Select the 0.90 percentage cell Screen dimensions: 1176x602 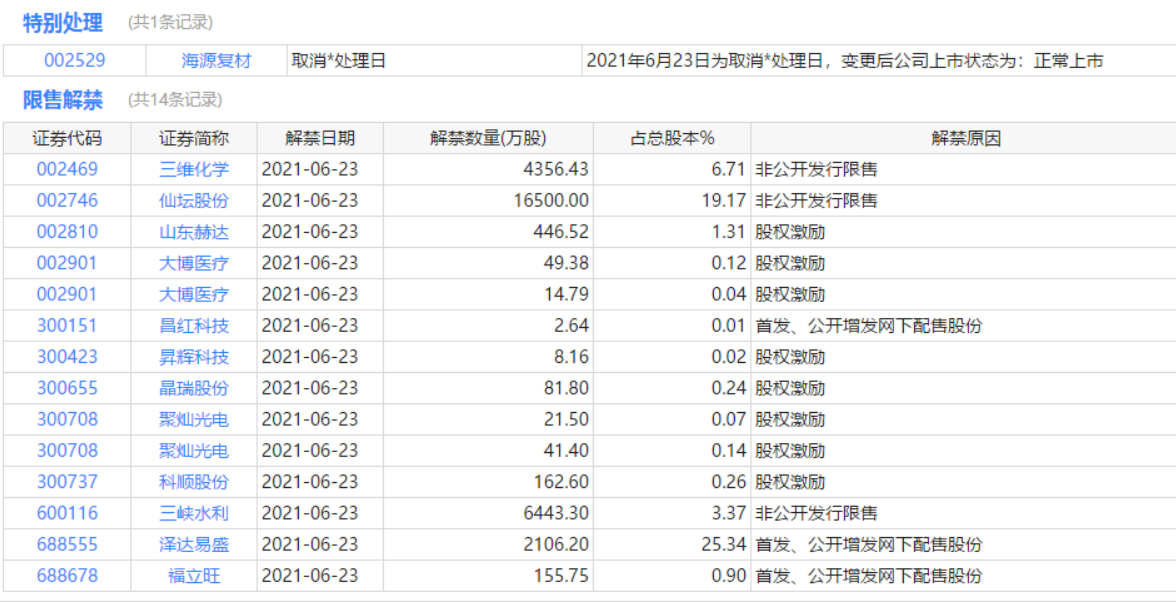(x=673, y=576)
